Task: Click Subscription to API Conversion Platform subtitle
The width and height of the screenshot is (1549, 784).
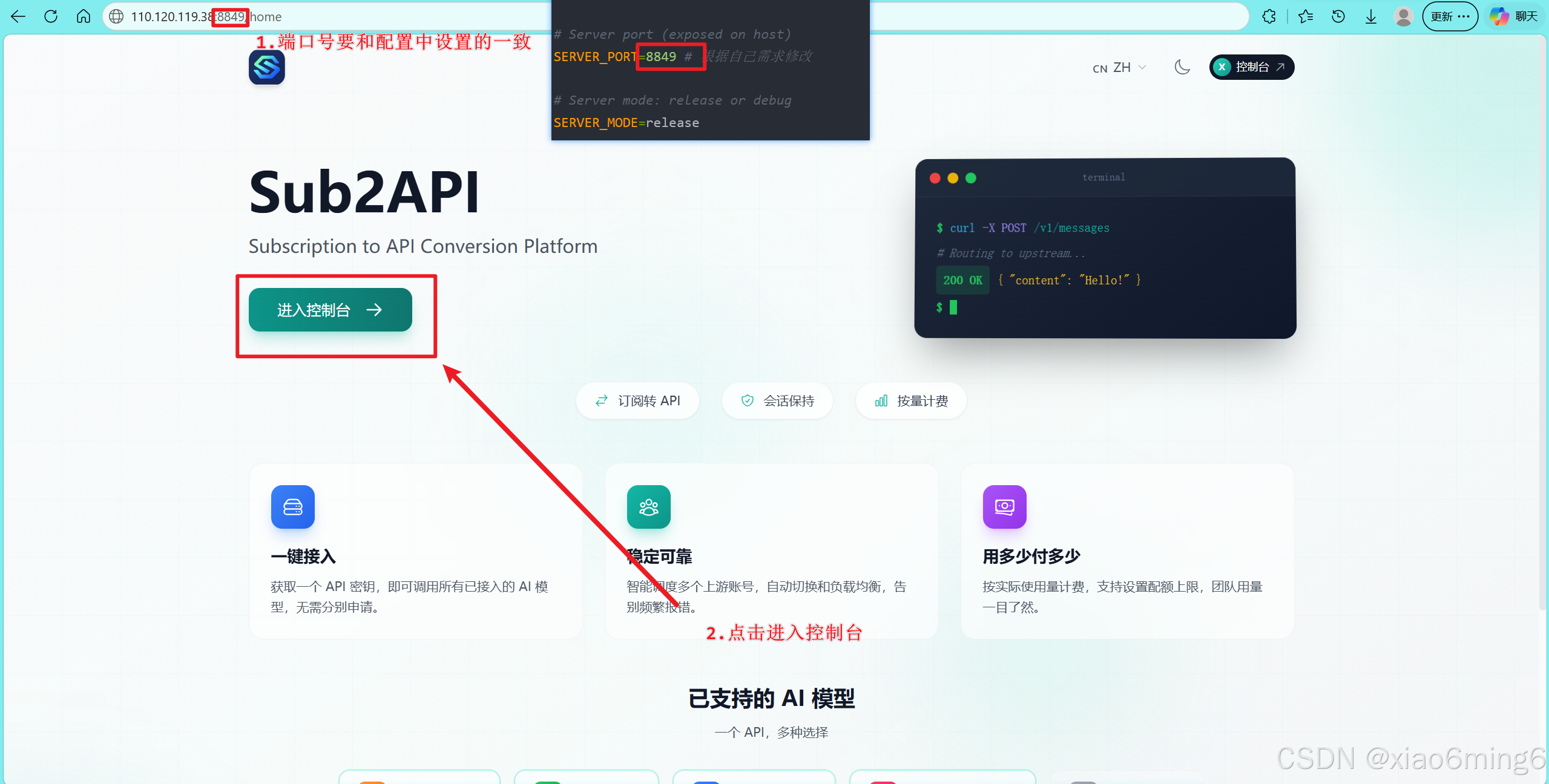Action: coord(423,246)
